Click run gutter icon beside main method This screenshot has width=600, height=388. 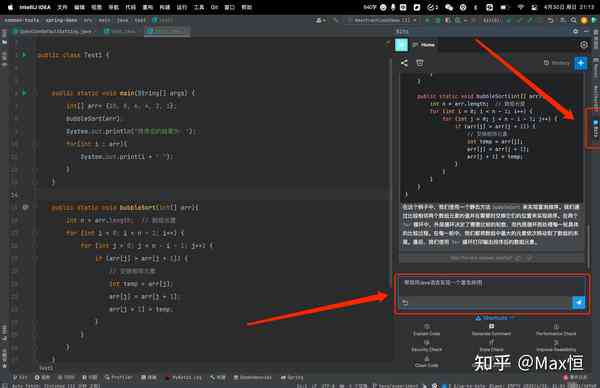(24, 93)
